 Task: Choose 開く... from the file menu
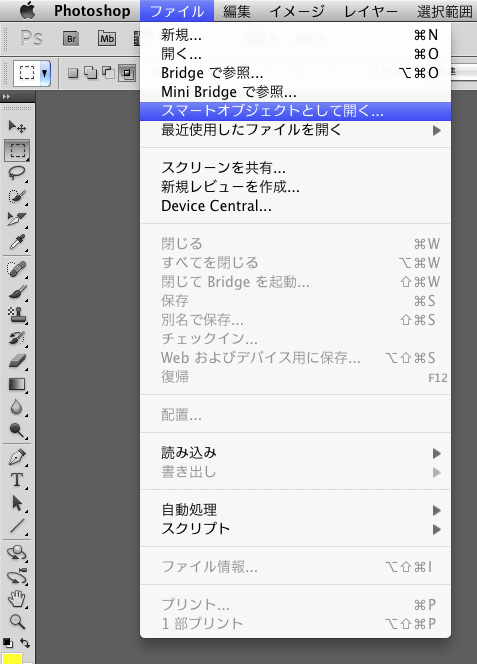click(x=295, y=54)
